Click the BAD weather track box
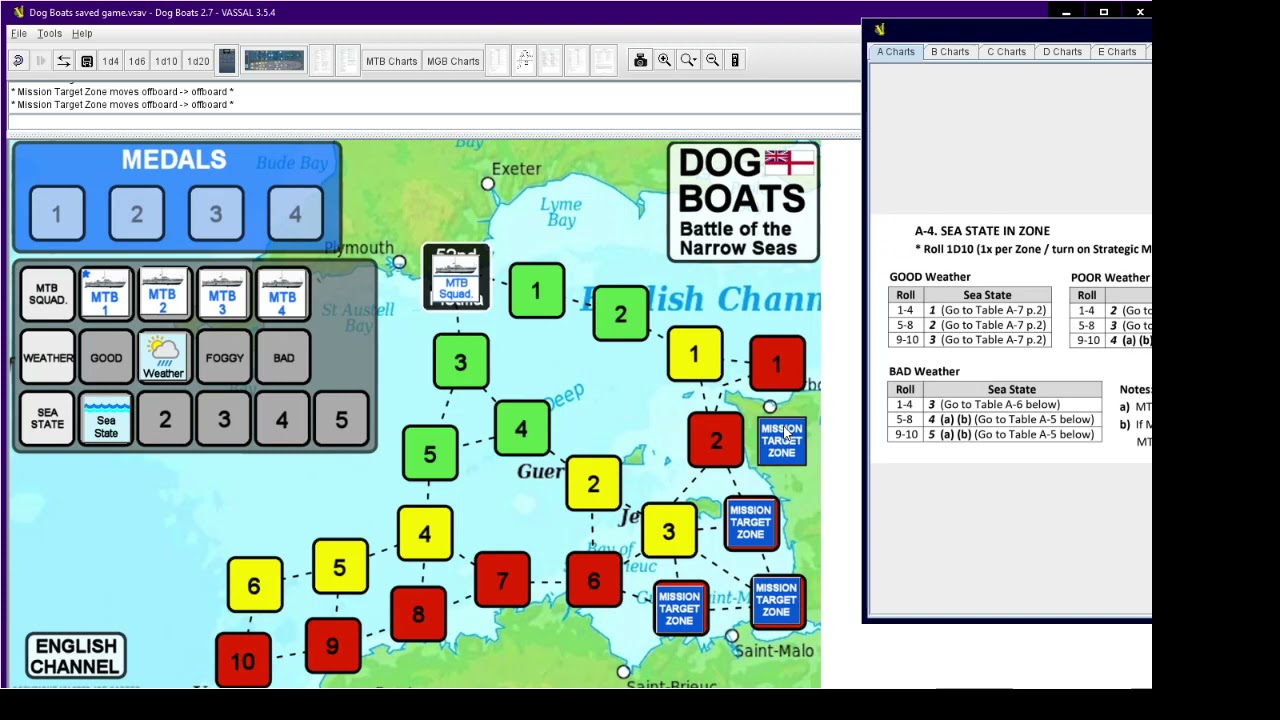This screenshot has height=720, width=1280. tap(284, 358)
